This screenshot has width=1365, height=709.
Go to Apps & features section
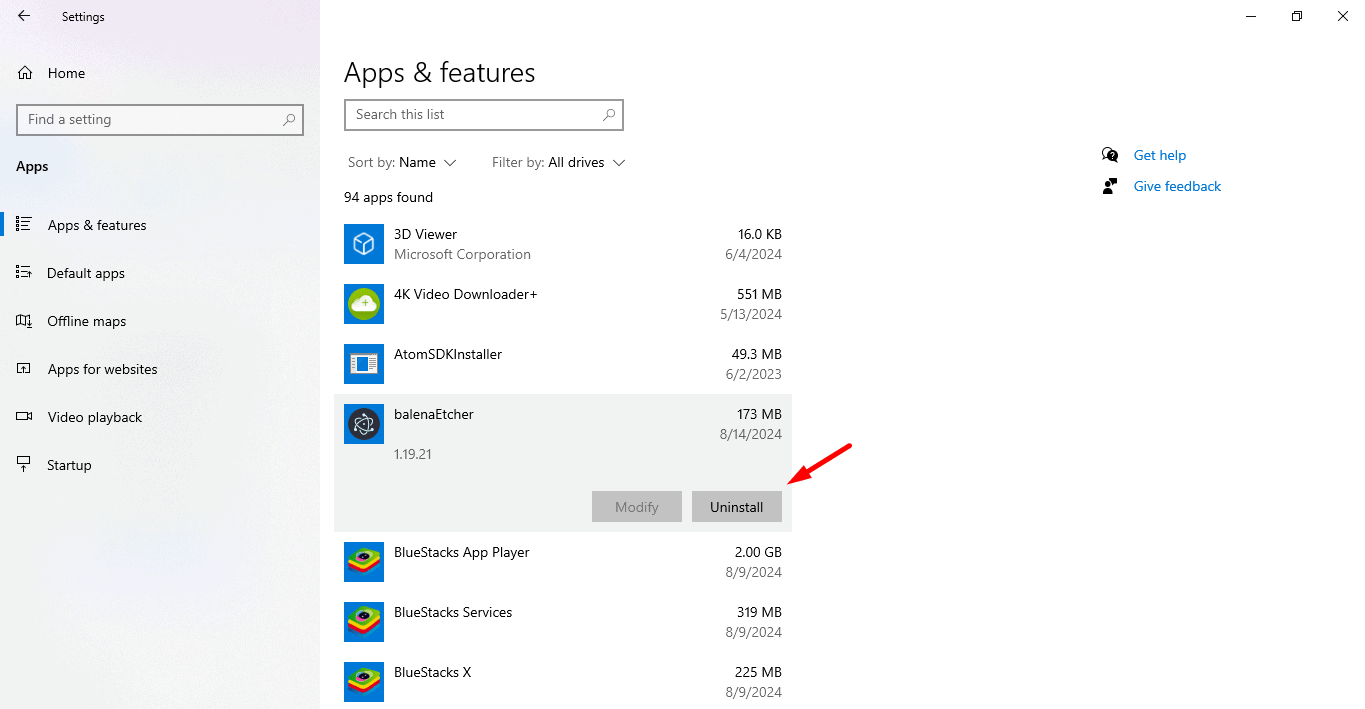160,225
